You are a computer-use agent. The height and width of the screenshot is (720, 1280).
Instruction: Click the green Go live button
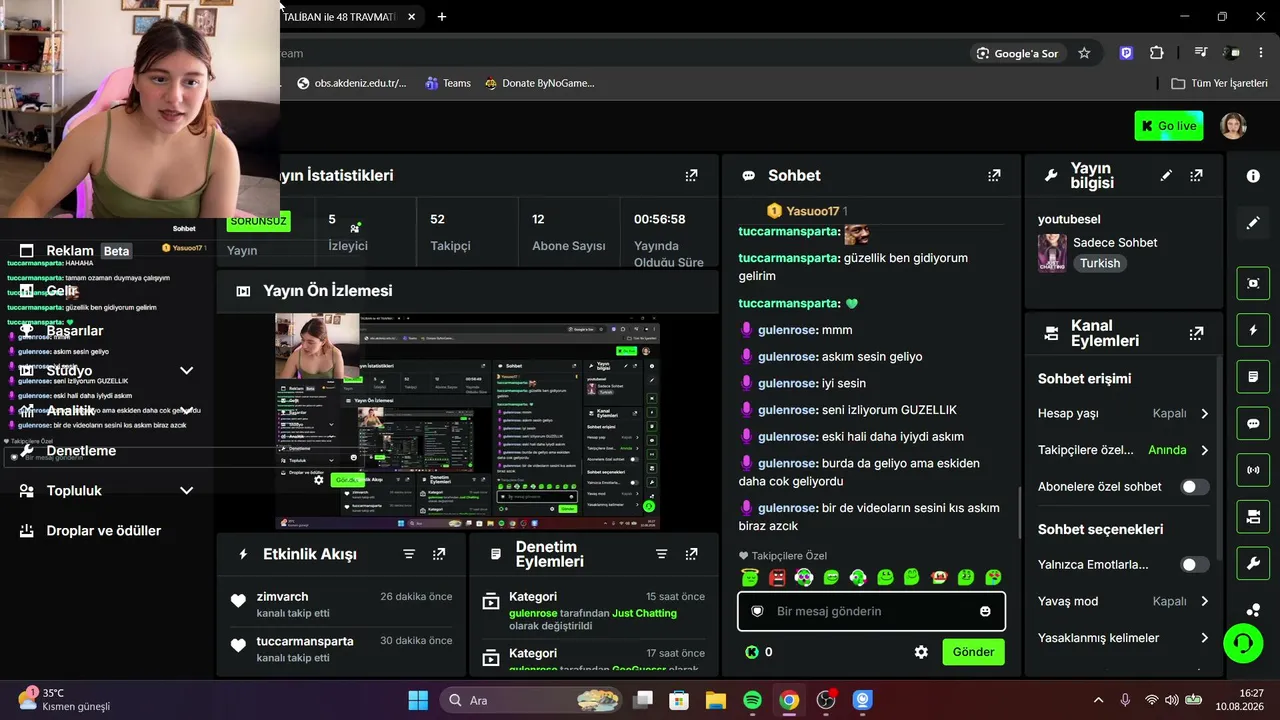point(1169,126)
